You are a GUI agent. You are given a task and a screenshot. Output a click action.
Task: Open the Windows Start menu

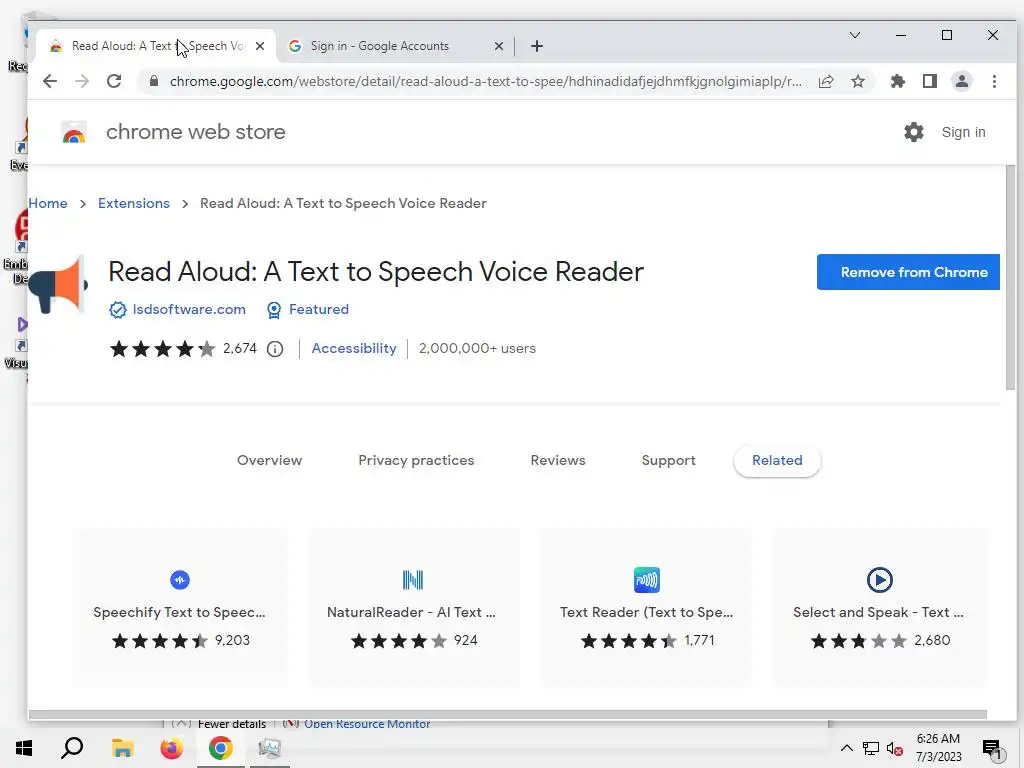[24, 748]
